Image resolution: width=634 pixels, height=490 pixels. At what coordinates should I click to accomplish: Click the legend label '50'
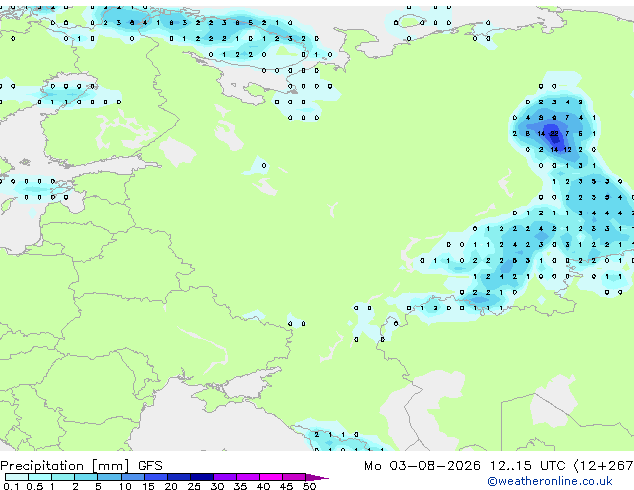[309, 486]
